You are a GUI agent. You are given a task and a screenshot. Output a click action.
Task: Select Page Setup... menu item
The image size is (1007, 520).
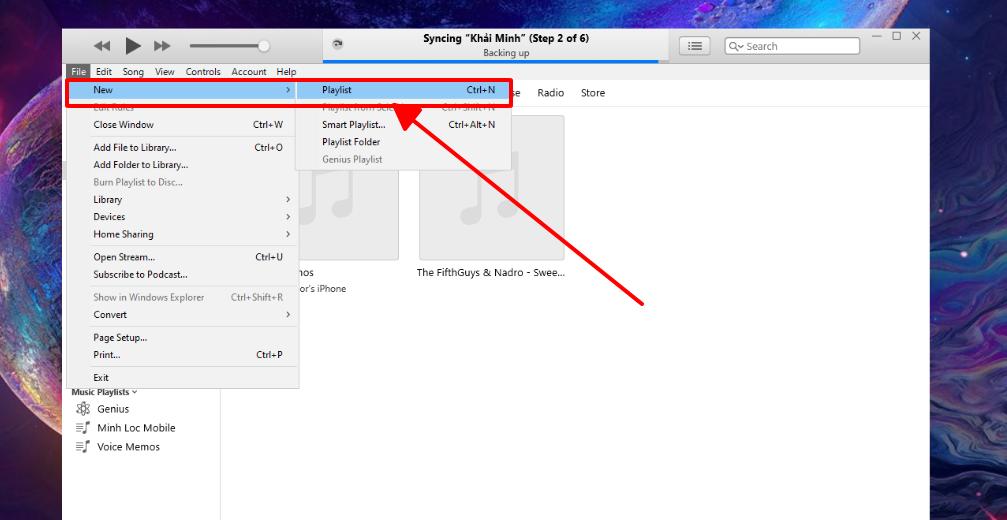coord(182,338)
